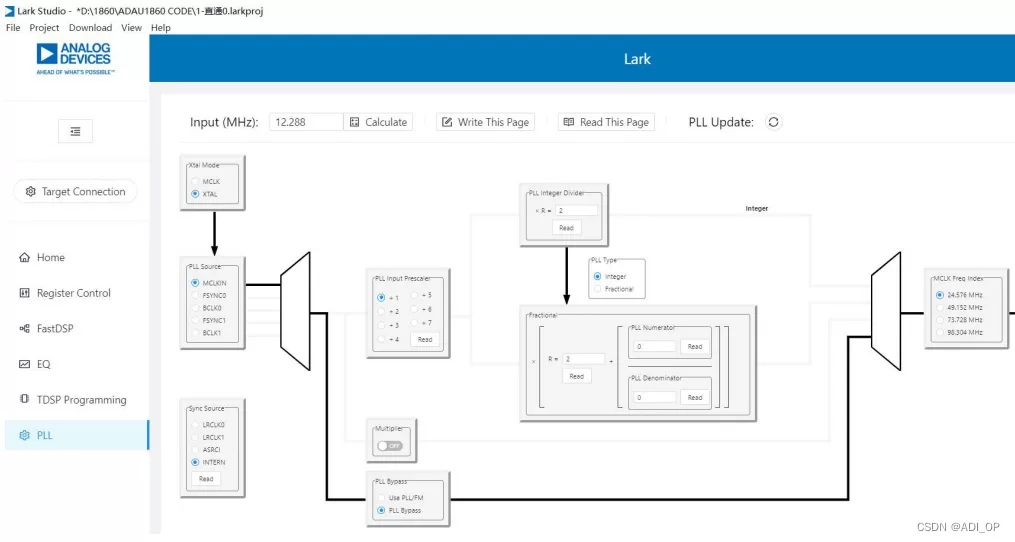Select prescaler divide by 1
Viewport: 1015px width, 542px height.
(381, 298)
